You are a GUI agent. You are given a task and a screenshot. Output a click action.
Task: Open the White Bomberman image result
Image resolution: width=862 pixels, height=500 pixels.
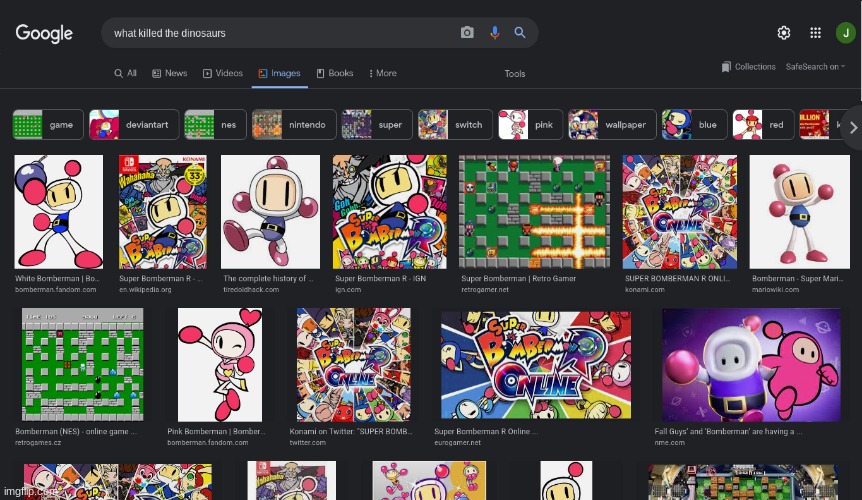[x=59, y=212]
